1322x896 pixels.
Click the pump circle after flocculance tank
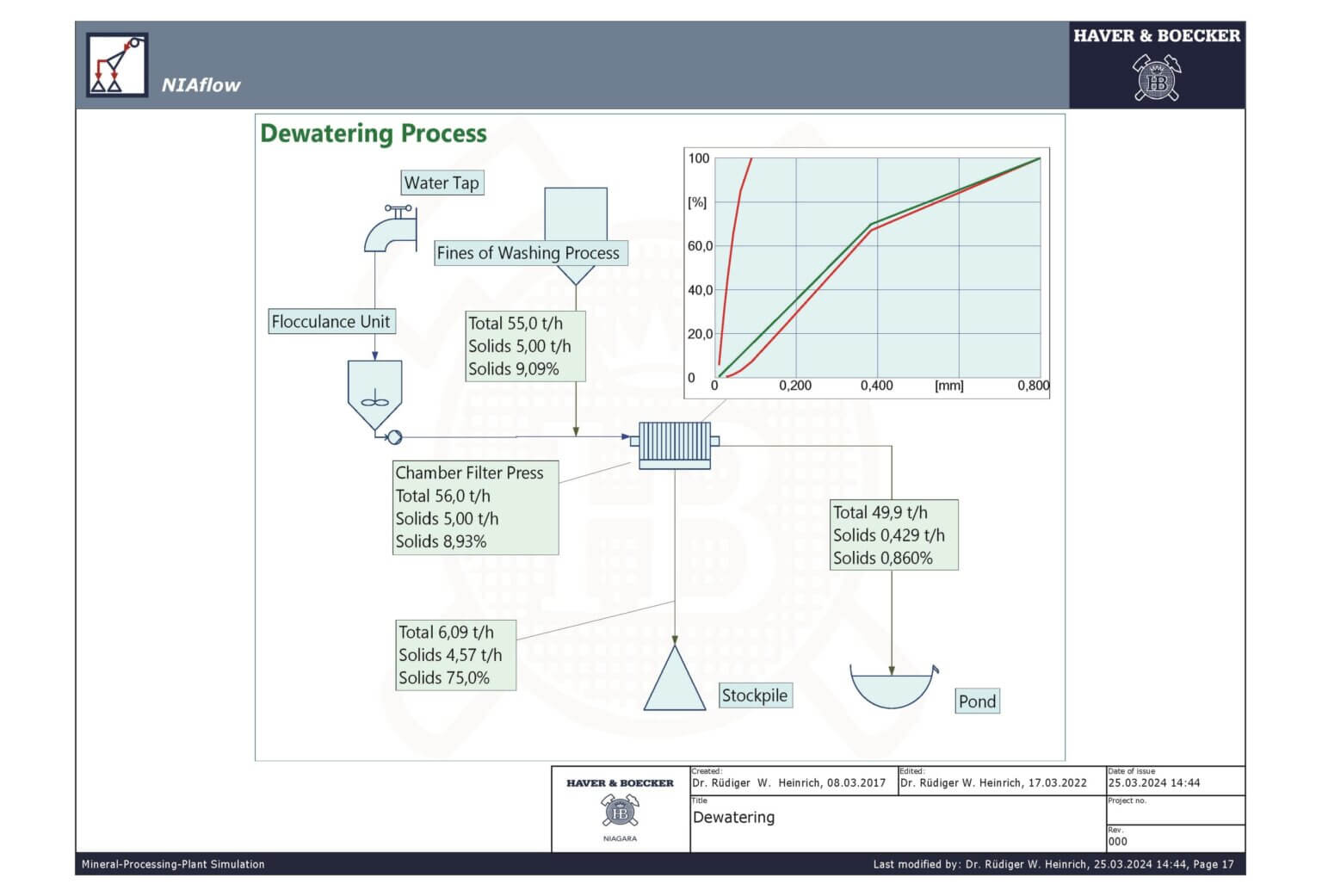pos(394,437)
